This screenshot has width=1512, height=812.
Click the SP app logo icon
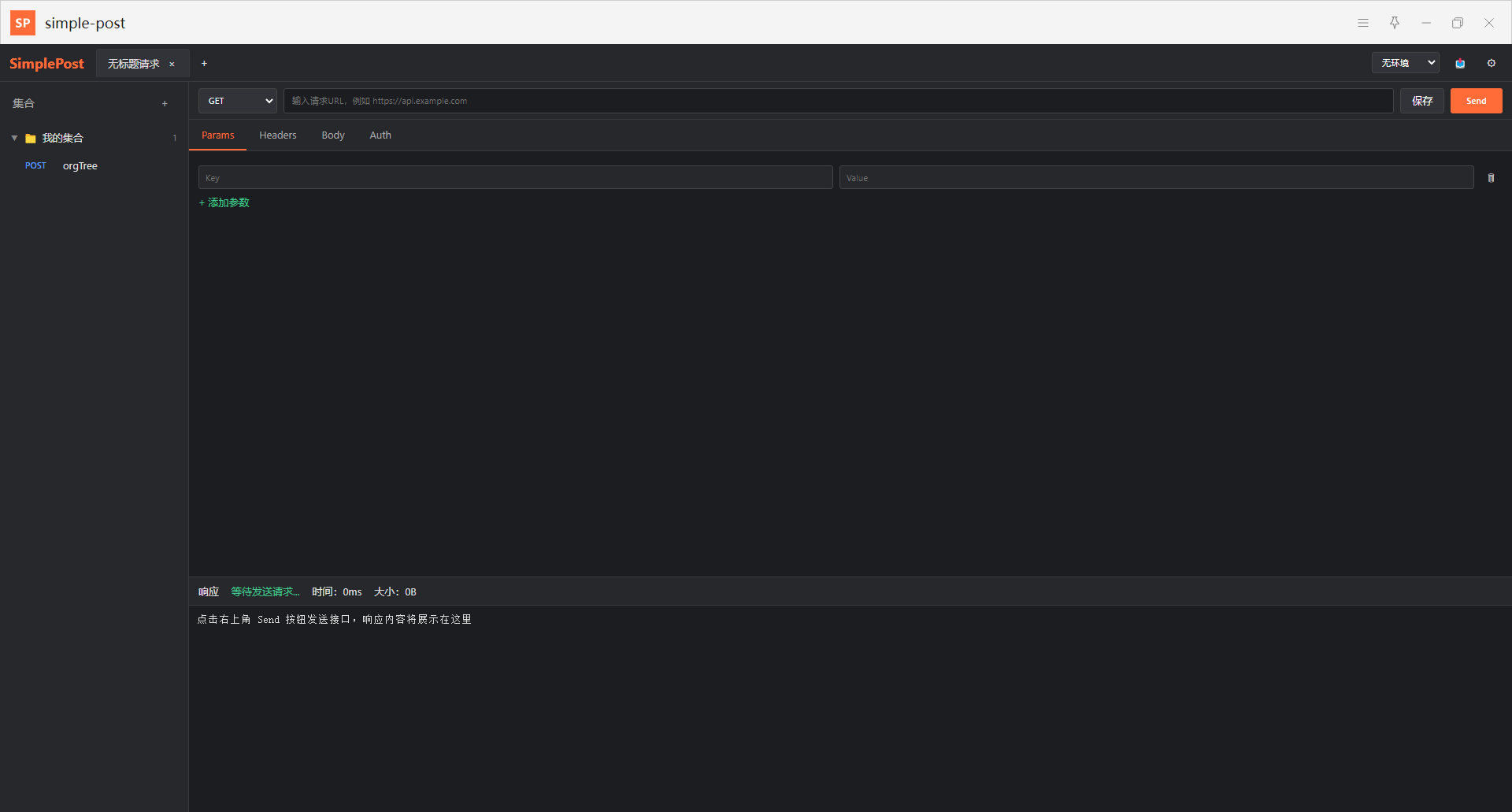pyautogui.click(x=23, y=23)
